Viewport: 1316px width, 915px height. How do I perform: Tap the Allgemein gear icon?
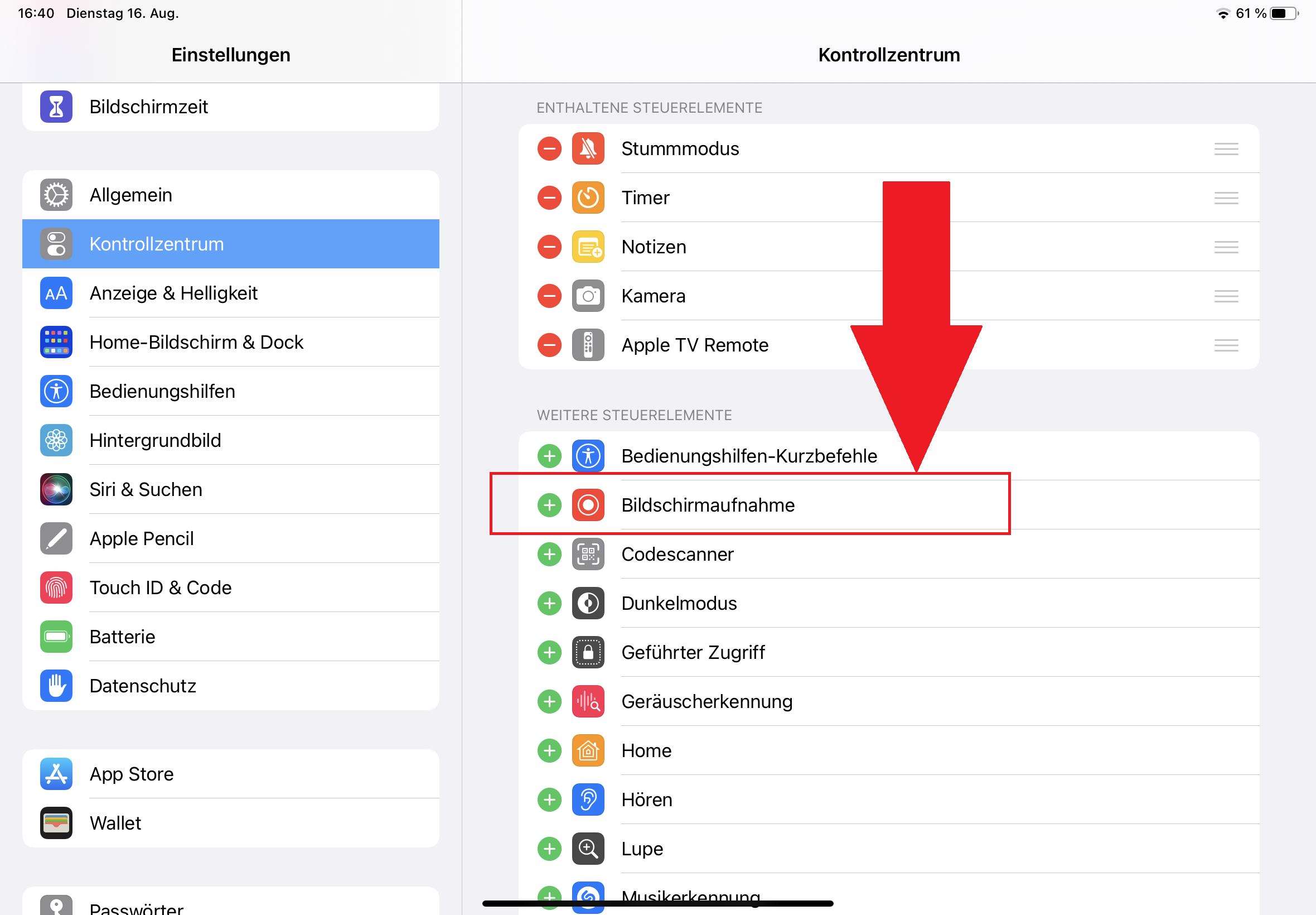coord(56,195)
